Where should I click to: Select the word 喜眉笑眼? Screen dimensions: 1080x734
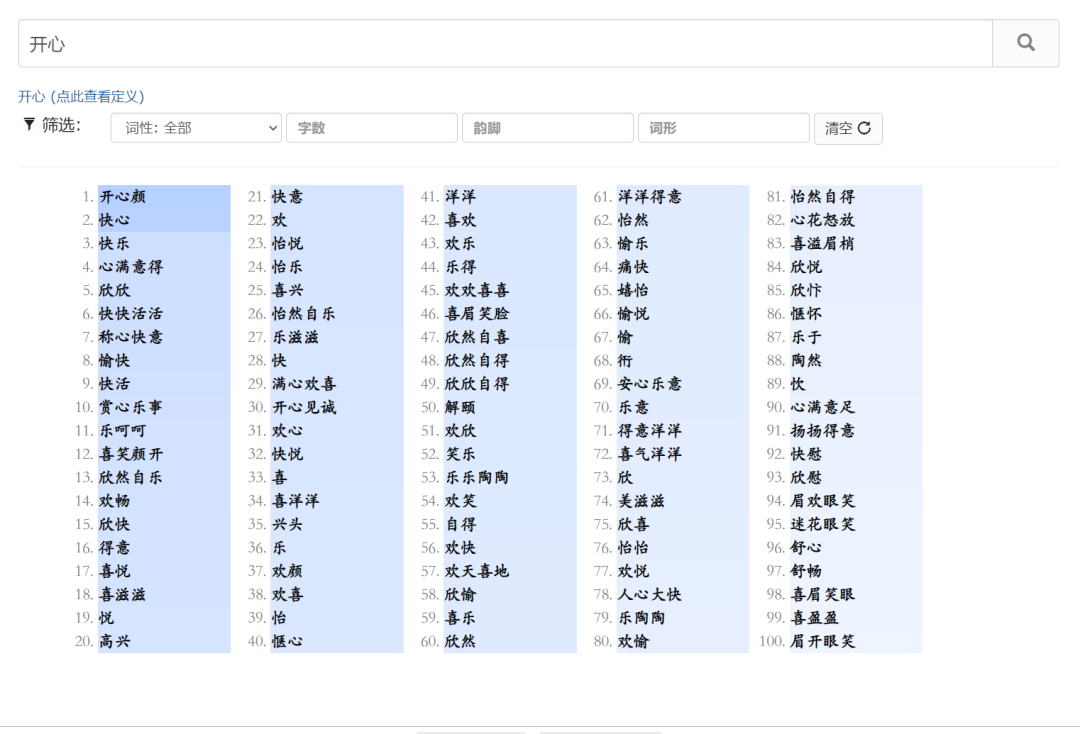822,595
